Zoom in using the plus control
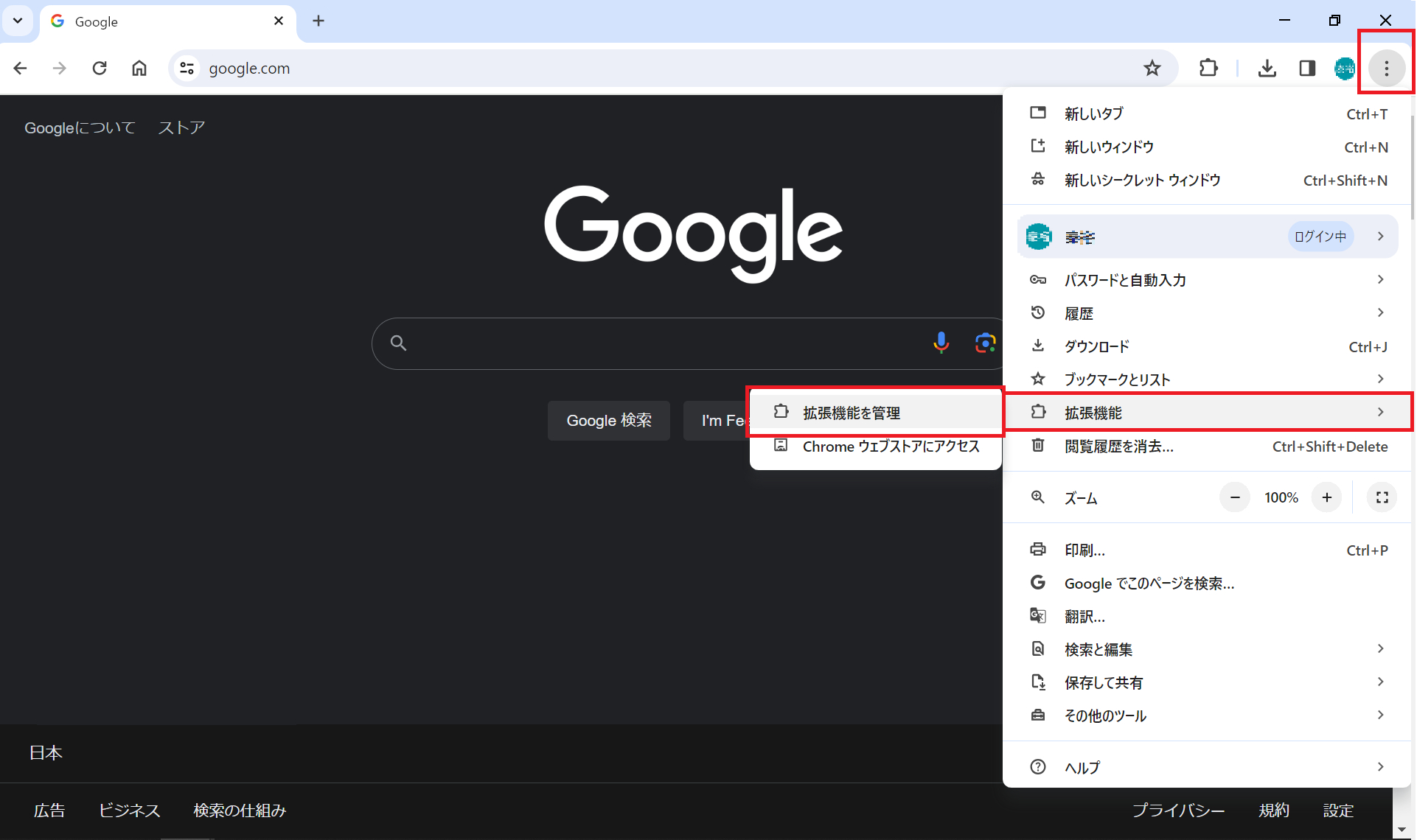 (1327, 497)
